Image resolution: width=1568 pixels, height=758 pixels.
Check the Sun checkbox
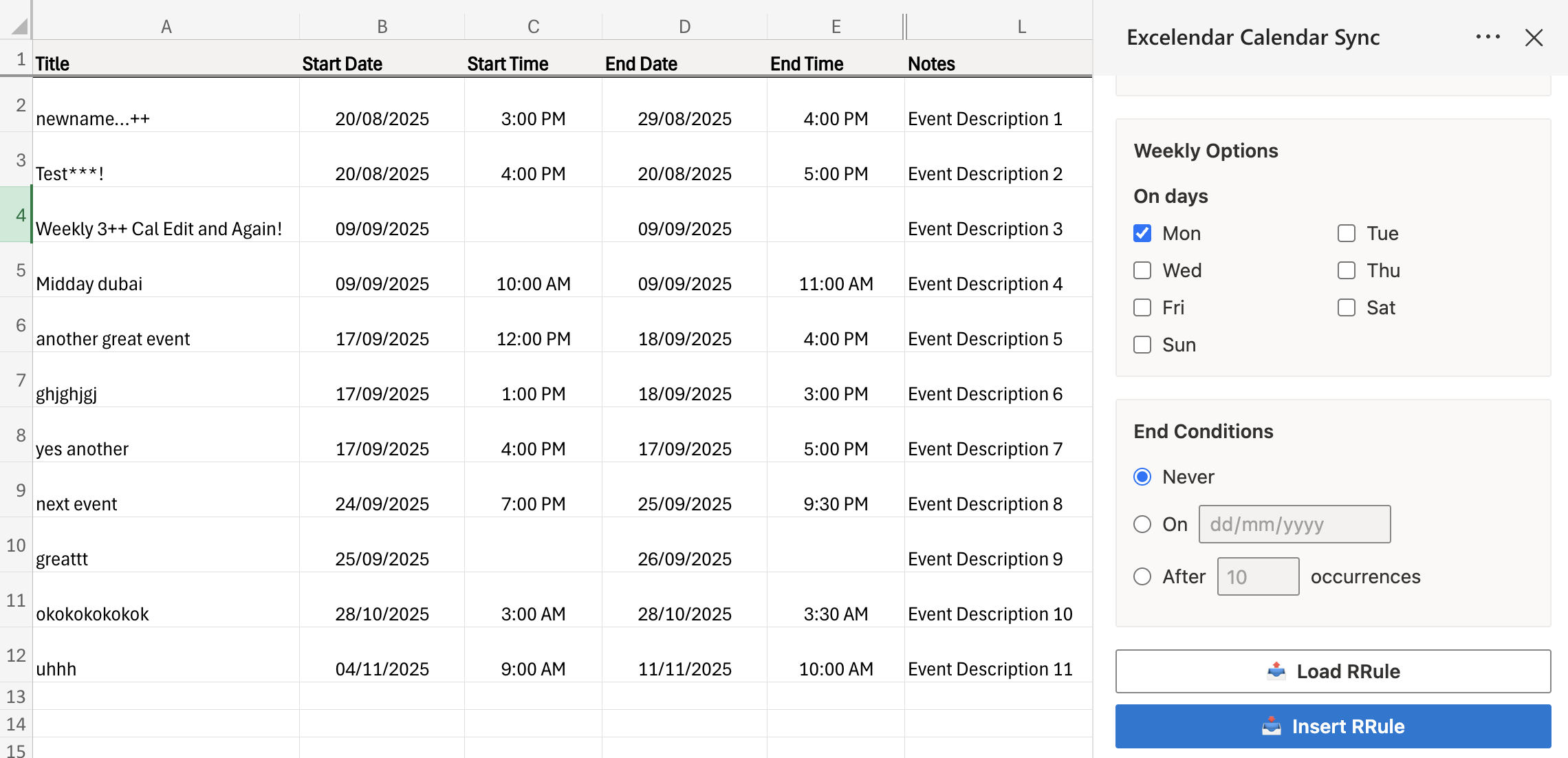1142,345
